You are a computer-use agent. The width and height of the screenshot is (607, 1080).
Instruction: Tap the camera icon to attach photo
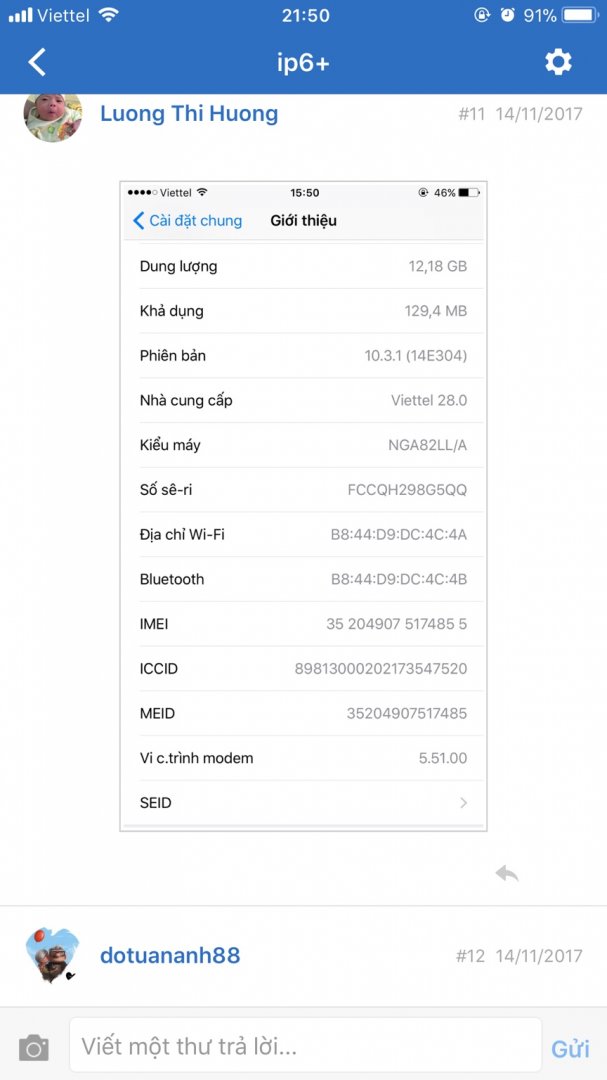pos(34,1048)
